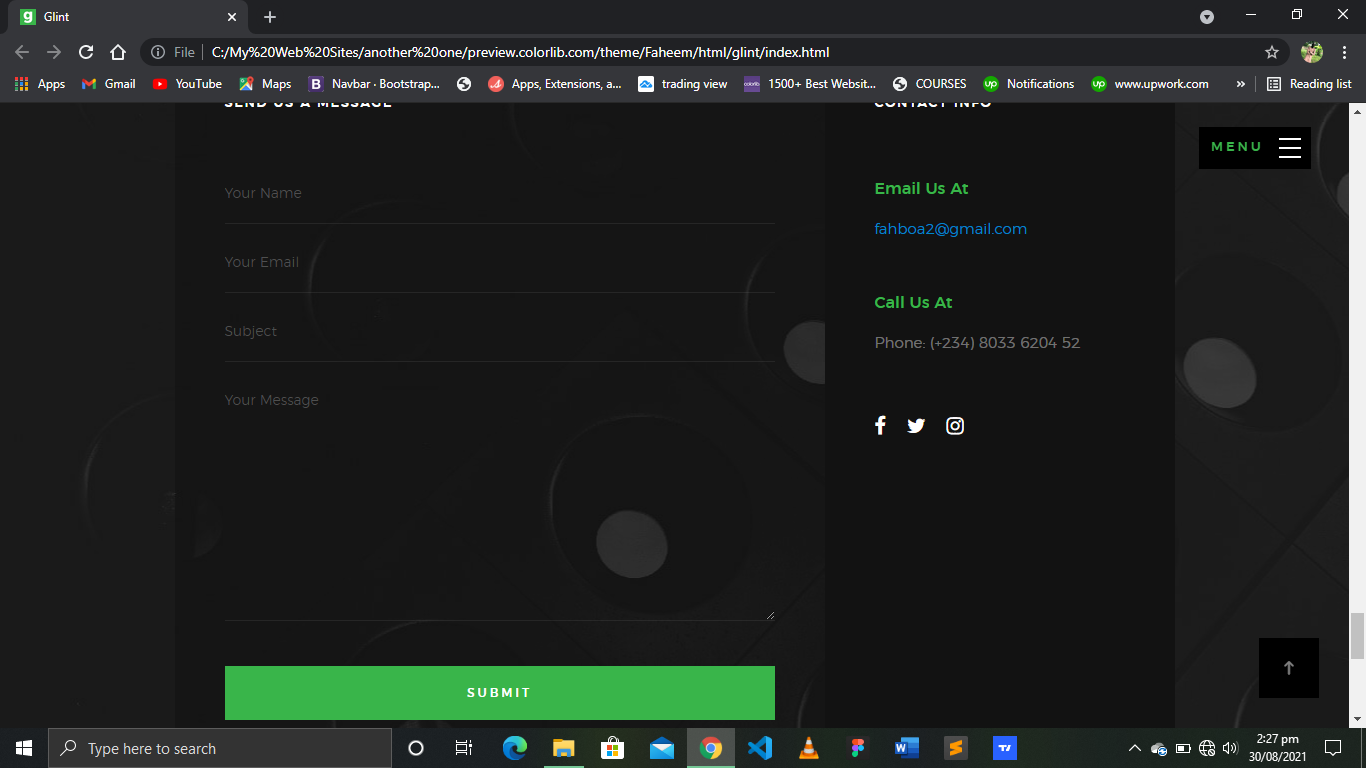Open Cortana circle on taskbar
This screenshot has width=1366, height=768.
coord(416,748)
